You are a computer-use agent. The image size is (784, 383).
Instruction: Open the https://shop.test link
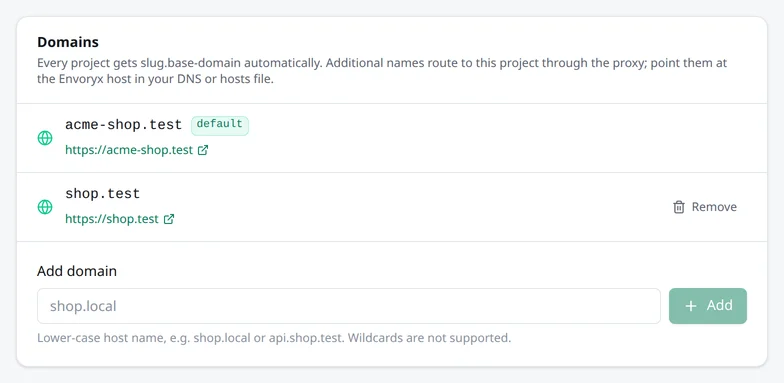click(x=112, y=219)
